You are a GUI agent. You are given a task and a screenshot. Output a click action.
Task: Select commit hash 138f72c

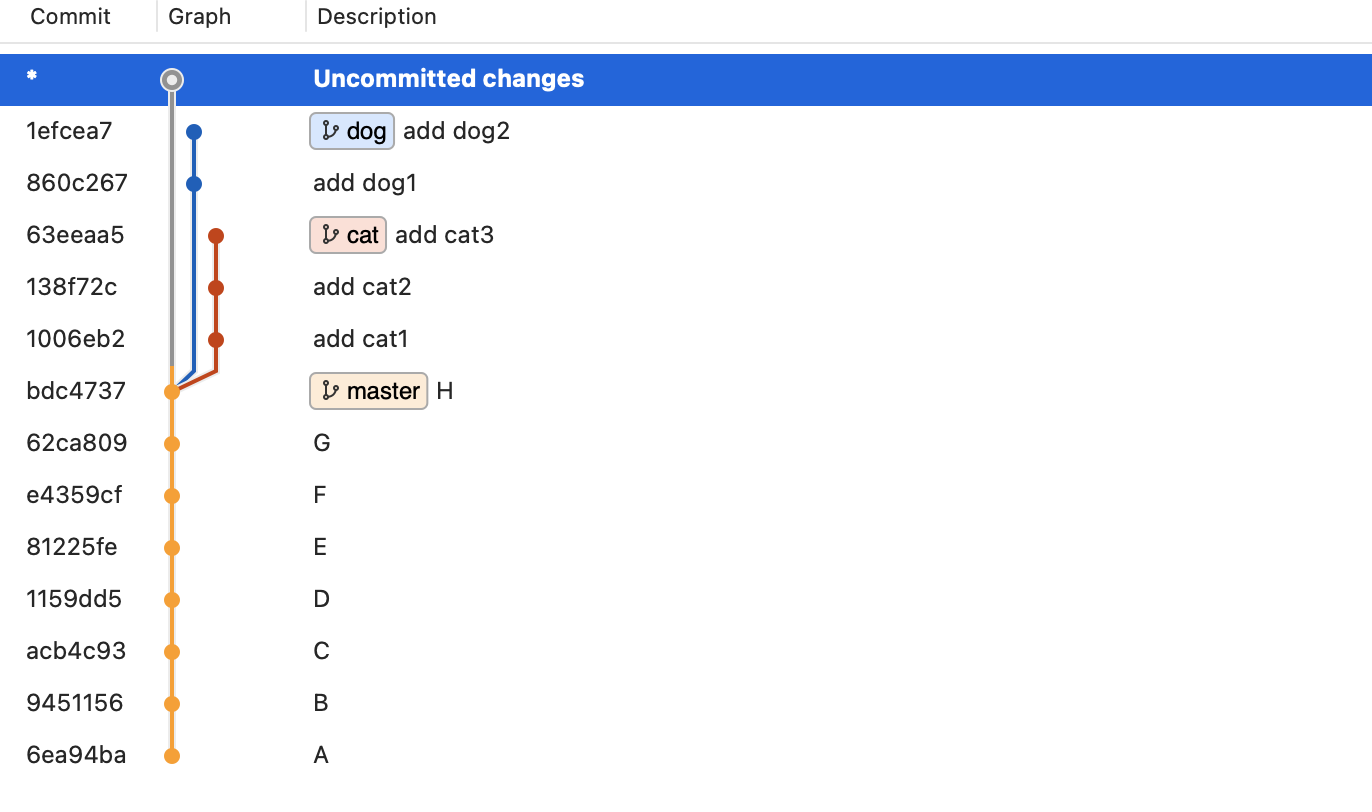pyautogui.click(x=72, y=287)
